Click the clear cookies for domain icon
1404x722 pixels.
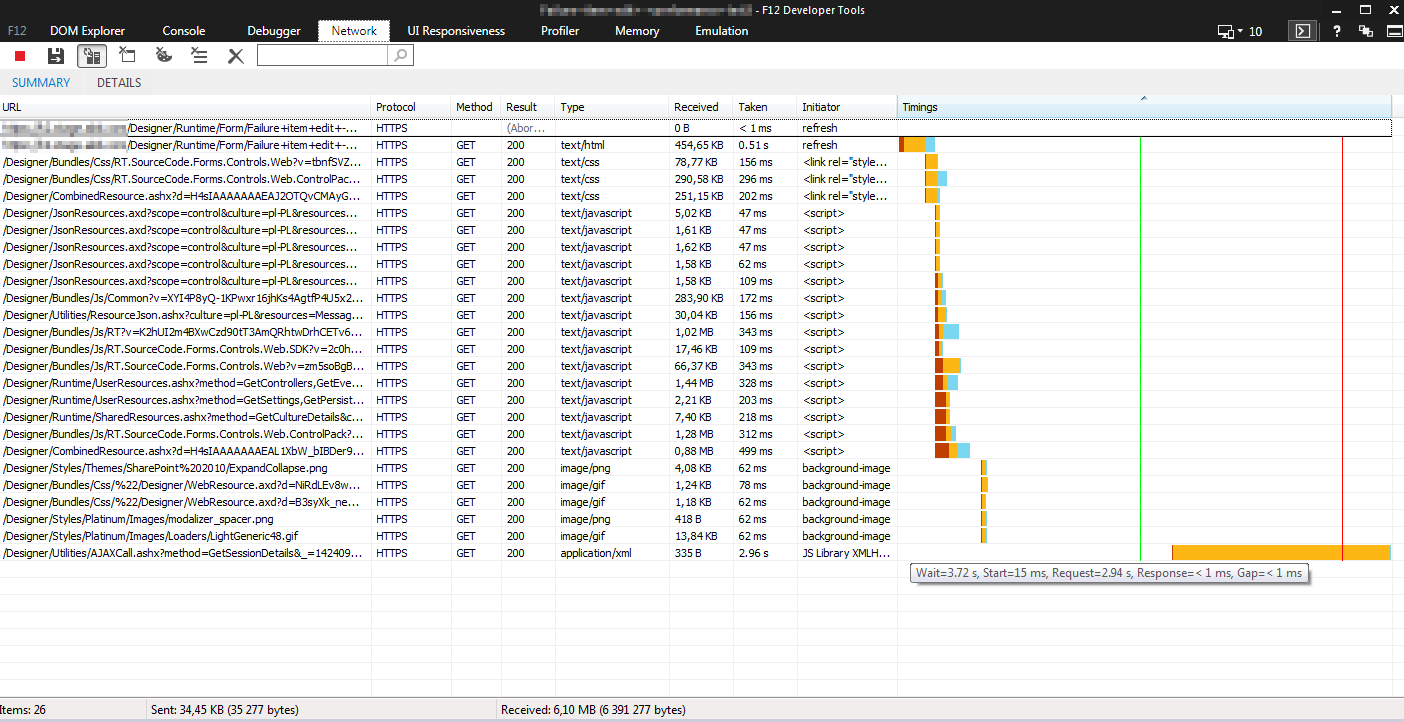point(163,56)
